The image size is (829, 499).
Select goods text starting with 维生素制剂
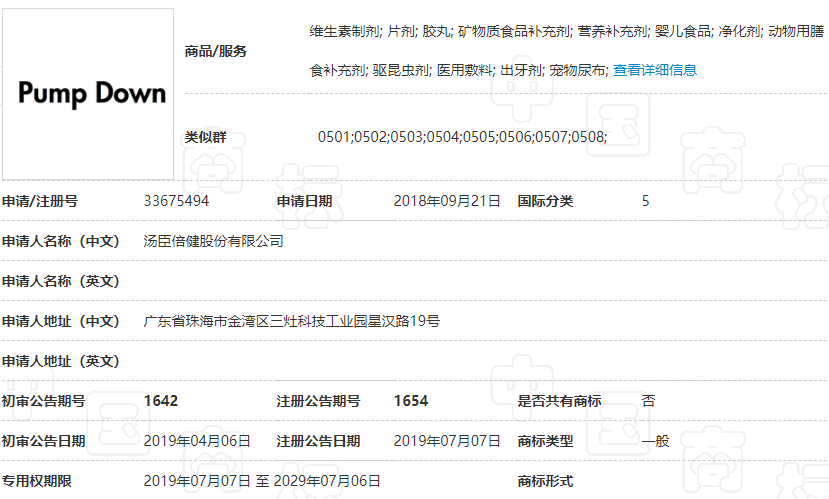pyautogui.click(x=567, y=32)
